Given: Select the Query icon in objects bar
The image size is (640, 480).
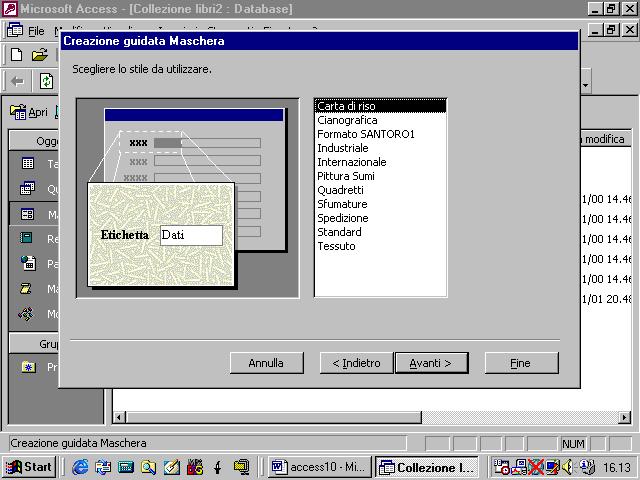Looking at the screenshot, I should click(x=27, y=189).
